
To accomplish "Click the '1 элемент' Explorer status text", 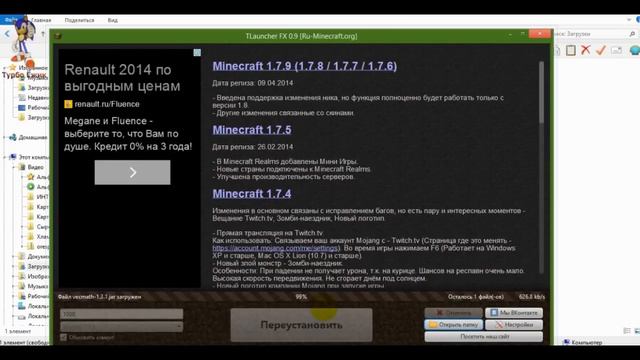I will [18, 331].
